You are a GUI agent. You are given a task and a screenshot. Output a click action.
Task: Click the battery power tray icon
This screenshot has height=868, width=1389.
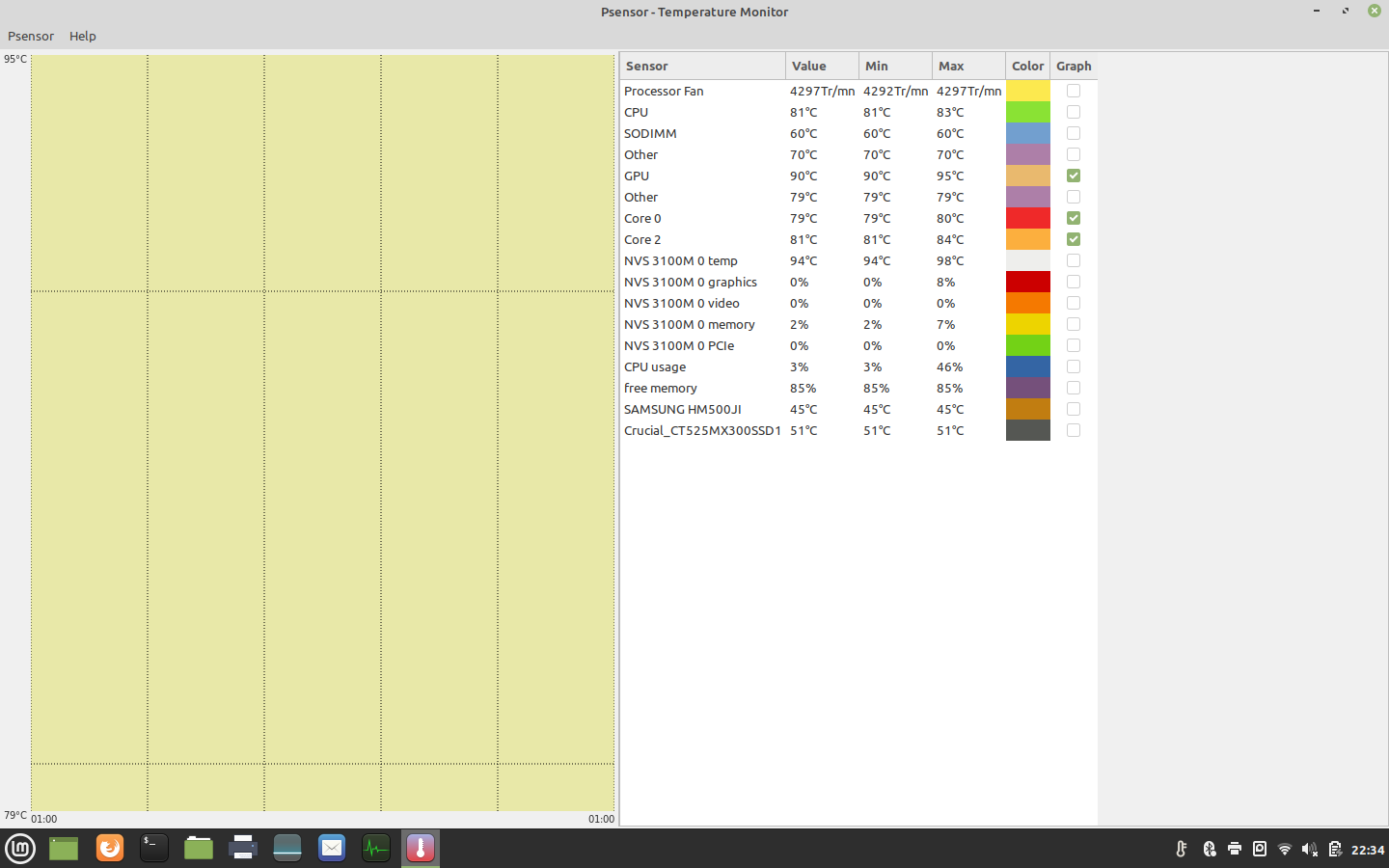pyautogui.click(x=1334, y=849)
